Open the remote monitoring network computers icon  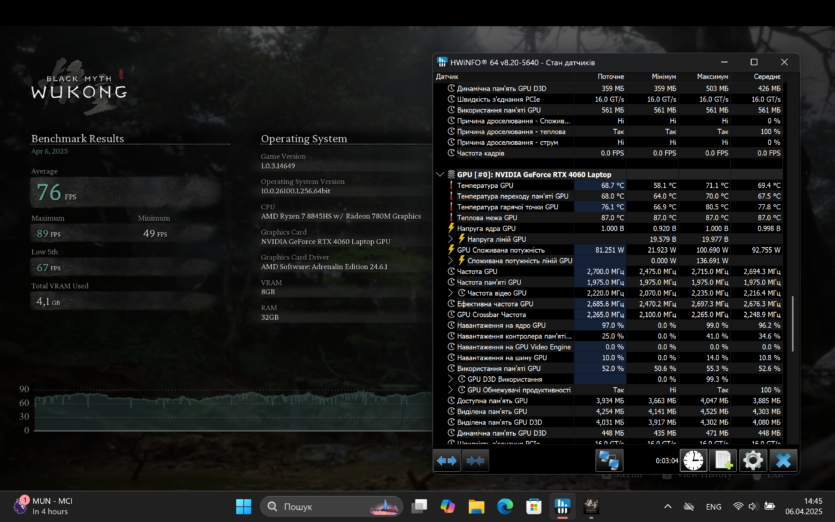[609, 460]
